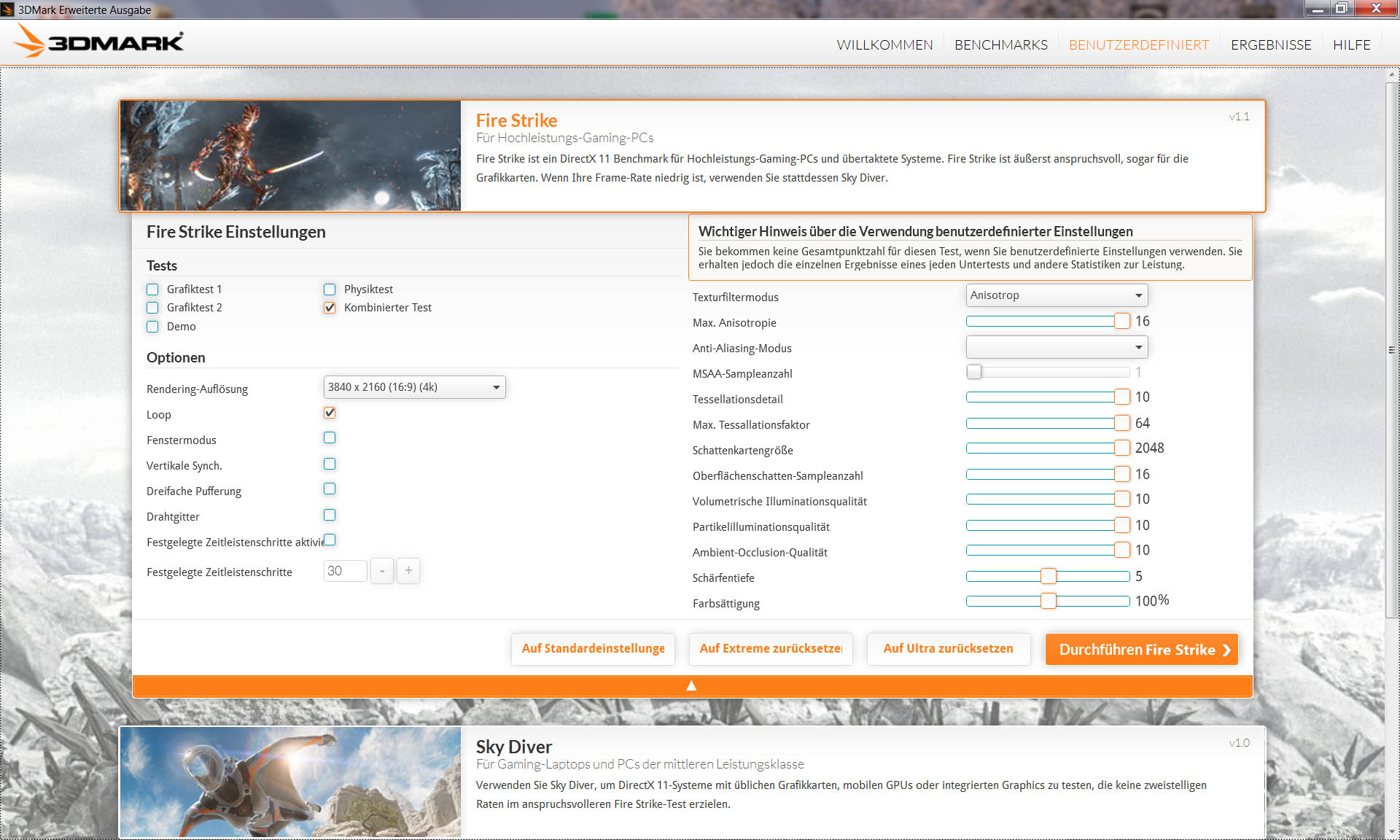Click the Max. Anisotropie slider handle

[1122, 322]
